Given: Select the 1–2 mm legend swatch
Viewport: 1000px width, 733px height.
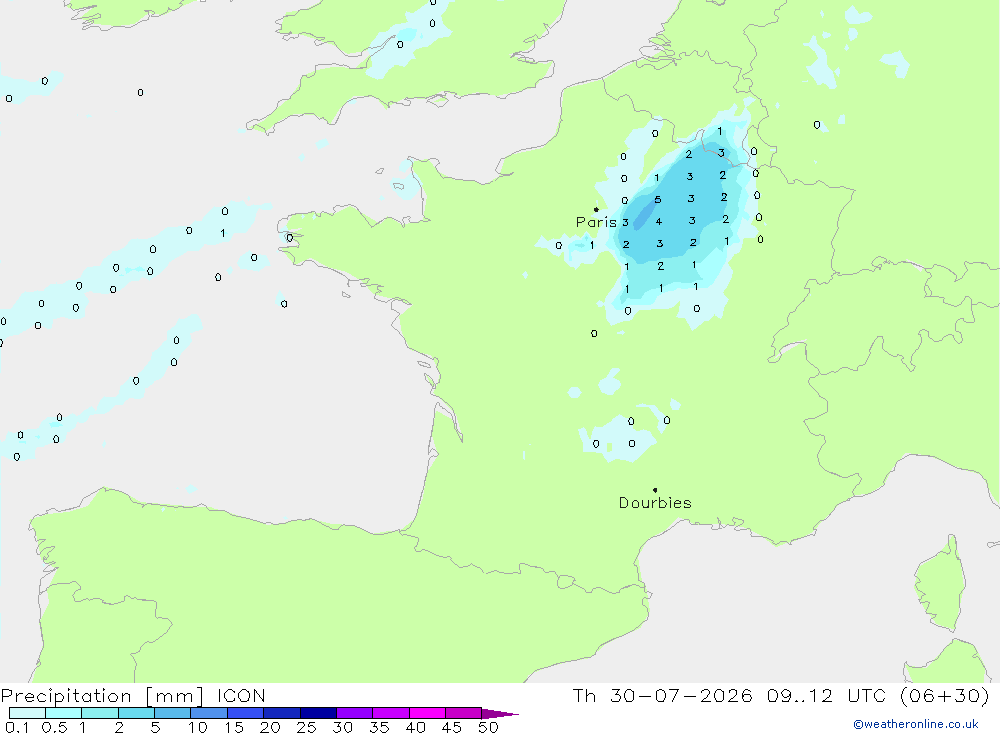Looking at the screenshot, I should (x=100, y=713).
